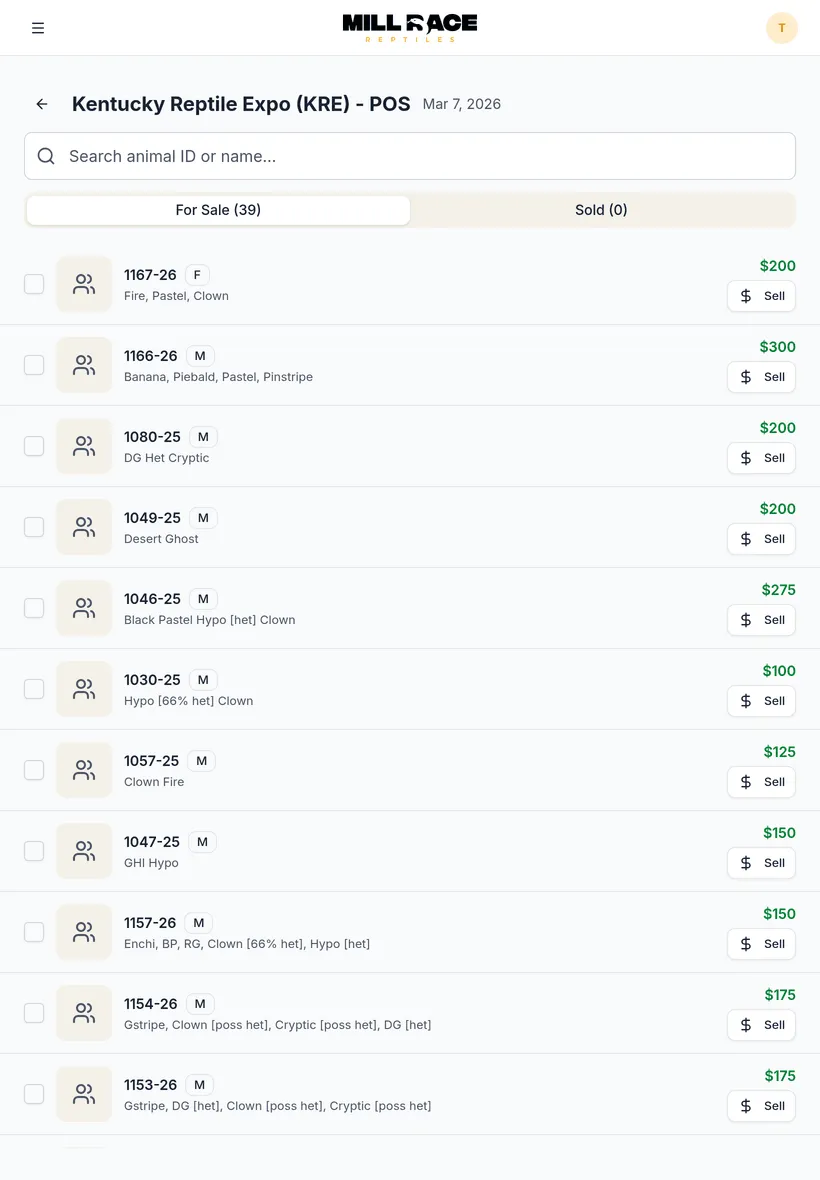Click the 1154-26 animal ID text
The width and height of the screenshot is (820, 1180).
click(150, 1004)
